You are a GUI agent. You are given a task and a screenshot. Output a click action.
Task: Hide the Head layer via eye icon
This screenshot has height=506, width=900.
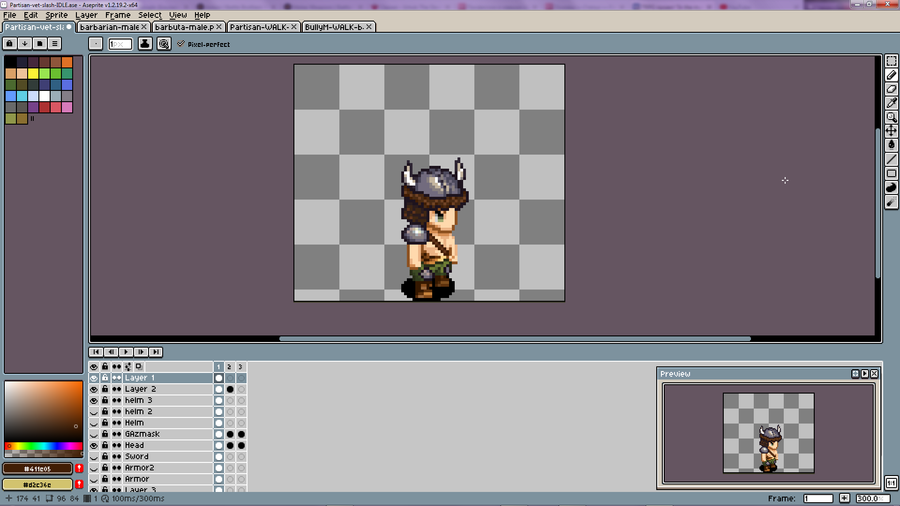tap(94, 445)
